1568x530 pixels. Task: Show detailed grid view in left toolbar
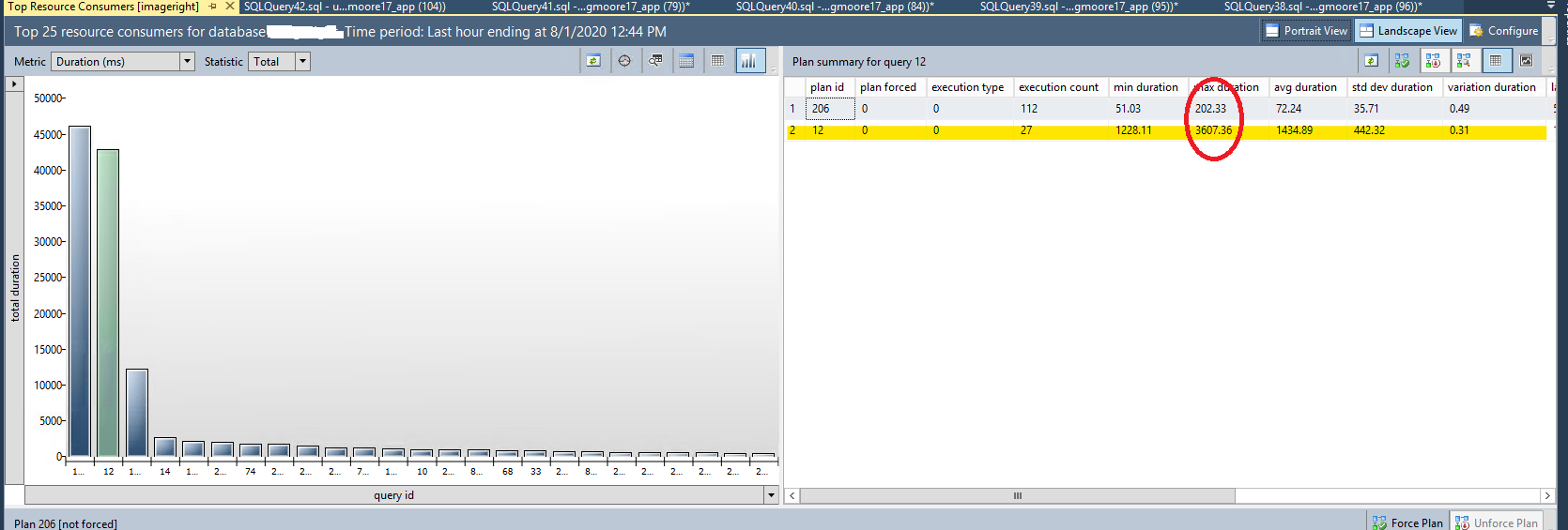[x=686, y=61]
